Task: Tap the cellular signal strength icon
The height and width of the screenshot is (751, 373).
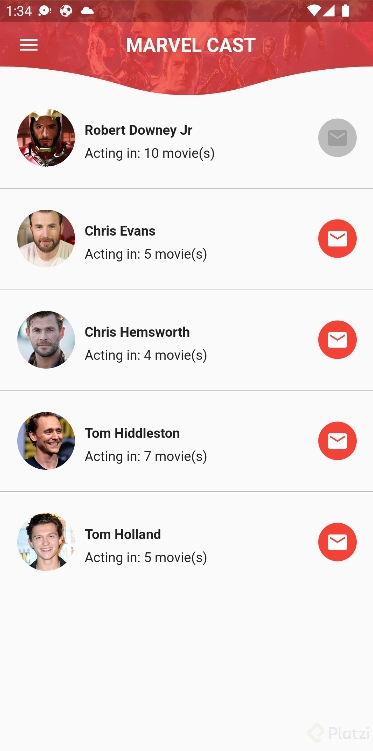Action: (329, 11)
